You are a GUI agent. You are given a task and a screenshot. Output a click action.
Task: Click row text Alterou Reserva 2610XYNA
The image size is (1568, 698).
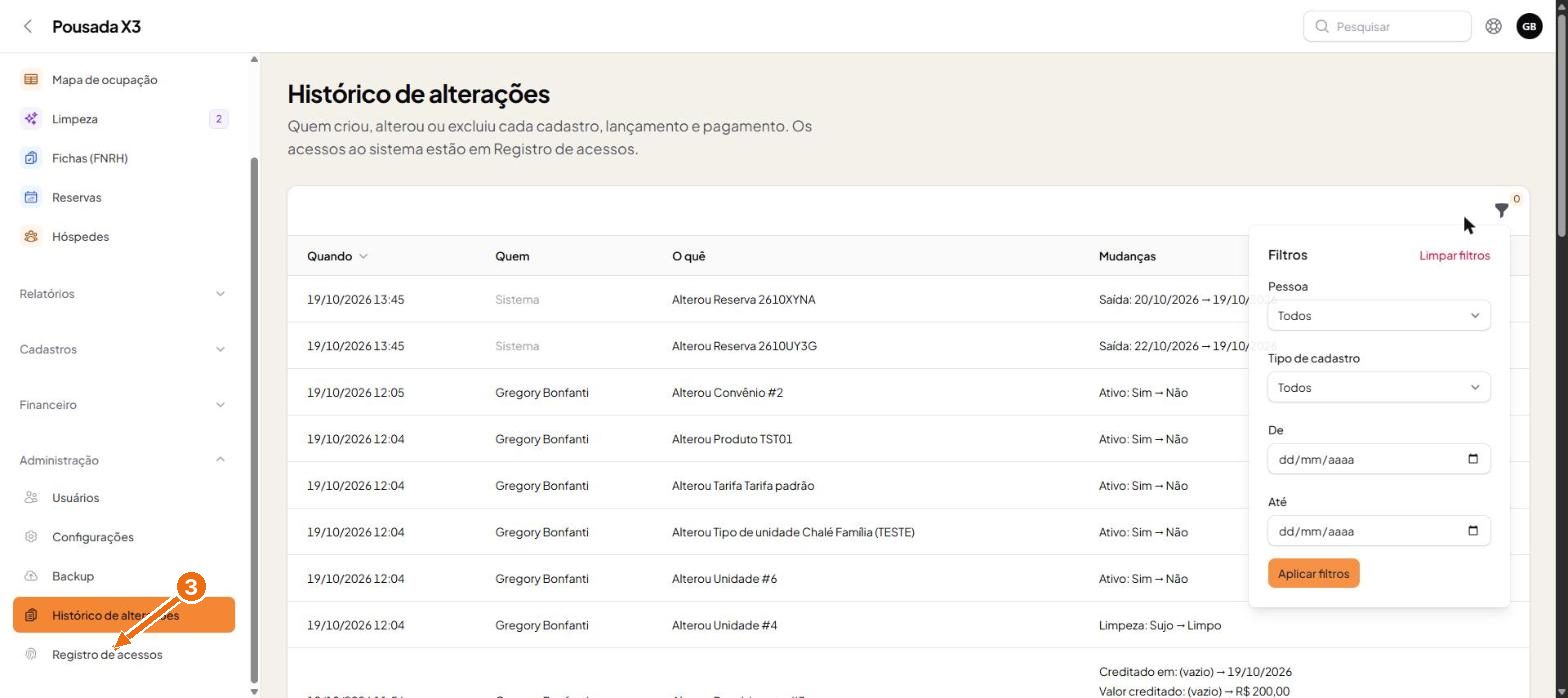coord(743,300)
